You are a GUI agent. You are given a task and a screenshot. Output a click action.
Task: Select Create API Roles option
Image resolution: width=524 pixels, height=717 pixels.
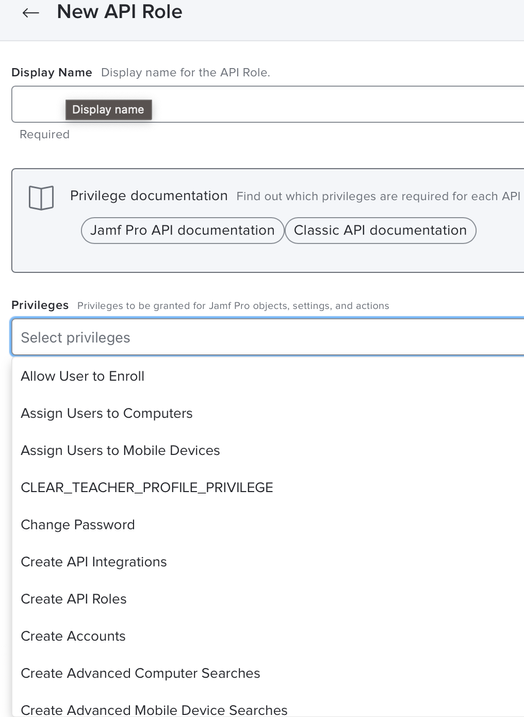point(267,599)
